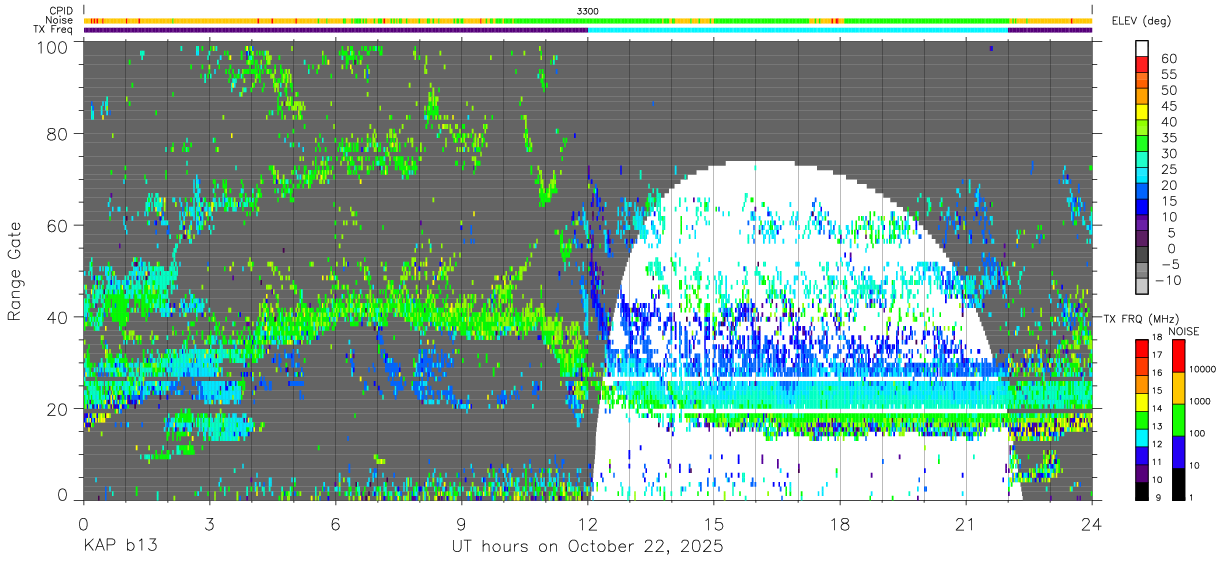This screenshot has height=567, width=1228.
Task: Click the red top segment of TX FRQ colorbar
Action: point(1141,349)
